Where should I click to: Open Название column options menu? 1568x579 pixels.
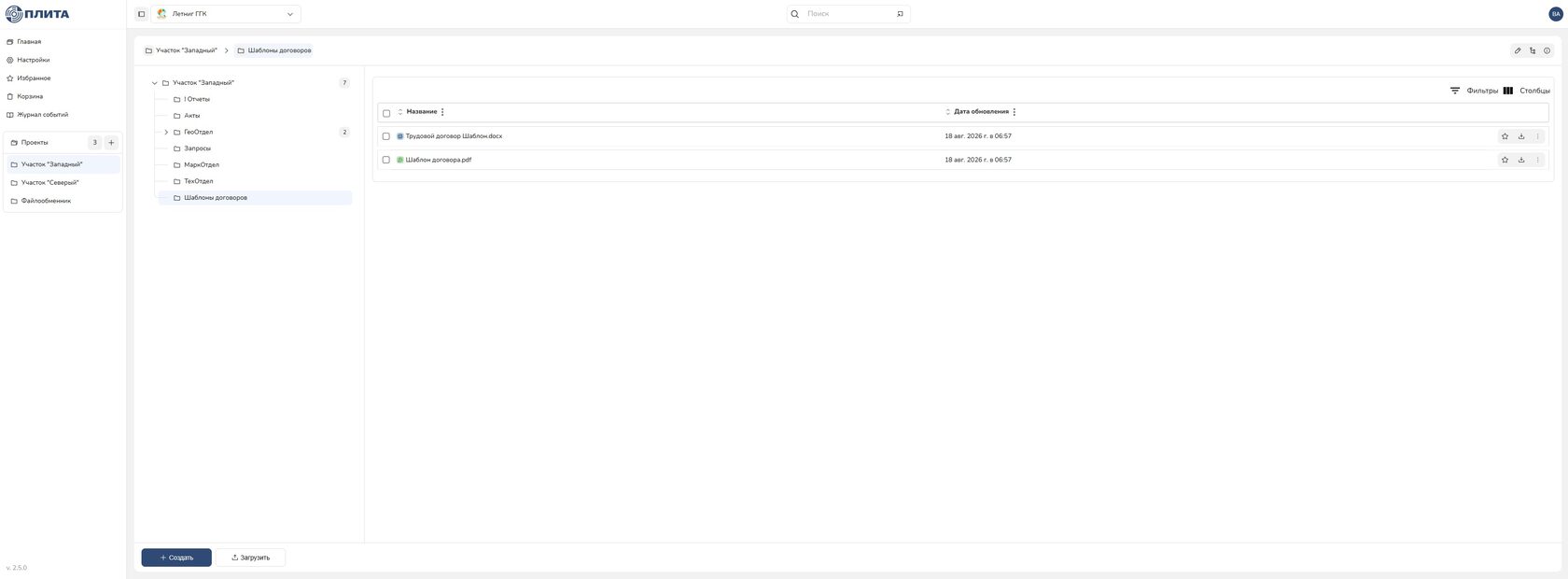442,112
